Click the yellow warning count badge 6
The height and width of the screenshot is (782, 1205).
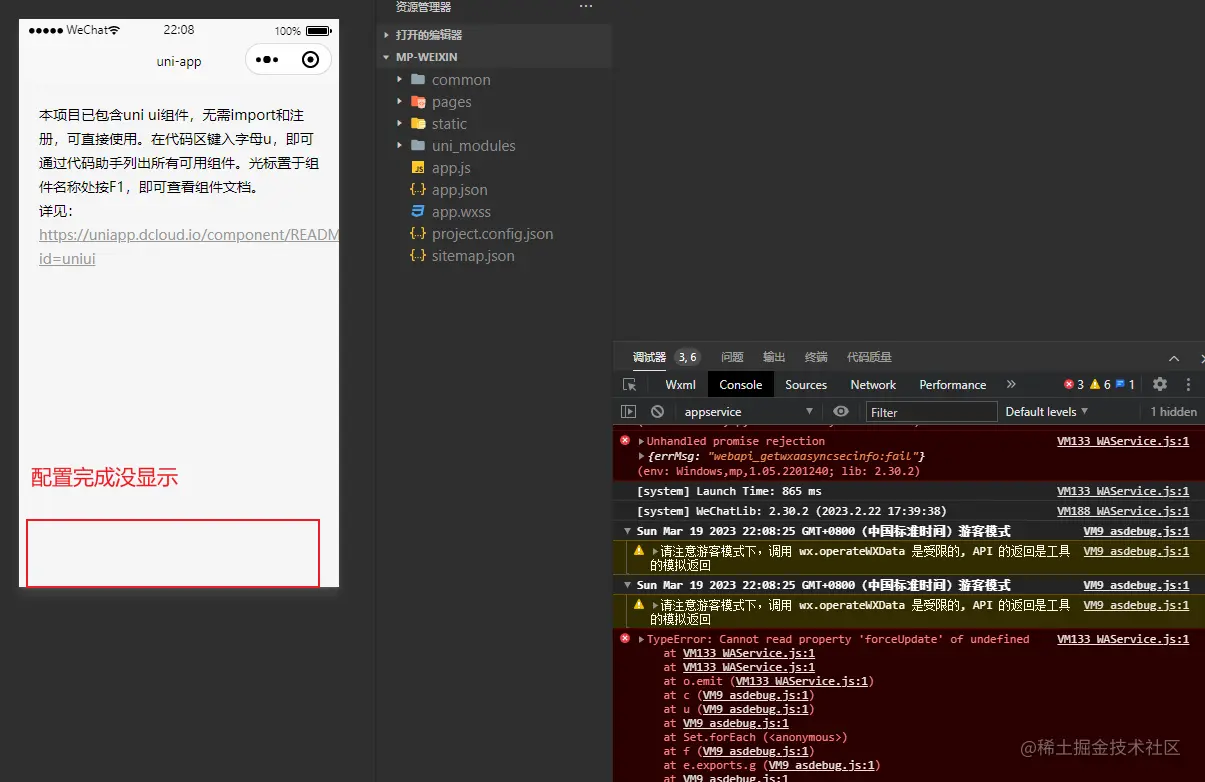pyautogui.click(x=1100, y=384)
